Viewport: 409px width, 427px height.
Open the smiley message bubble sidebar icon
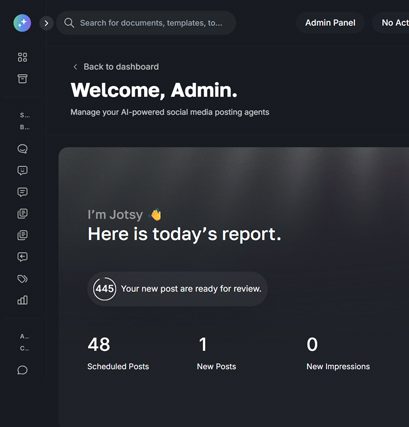pos(22,170)
